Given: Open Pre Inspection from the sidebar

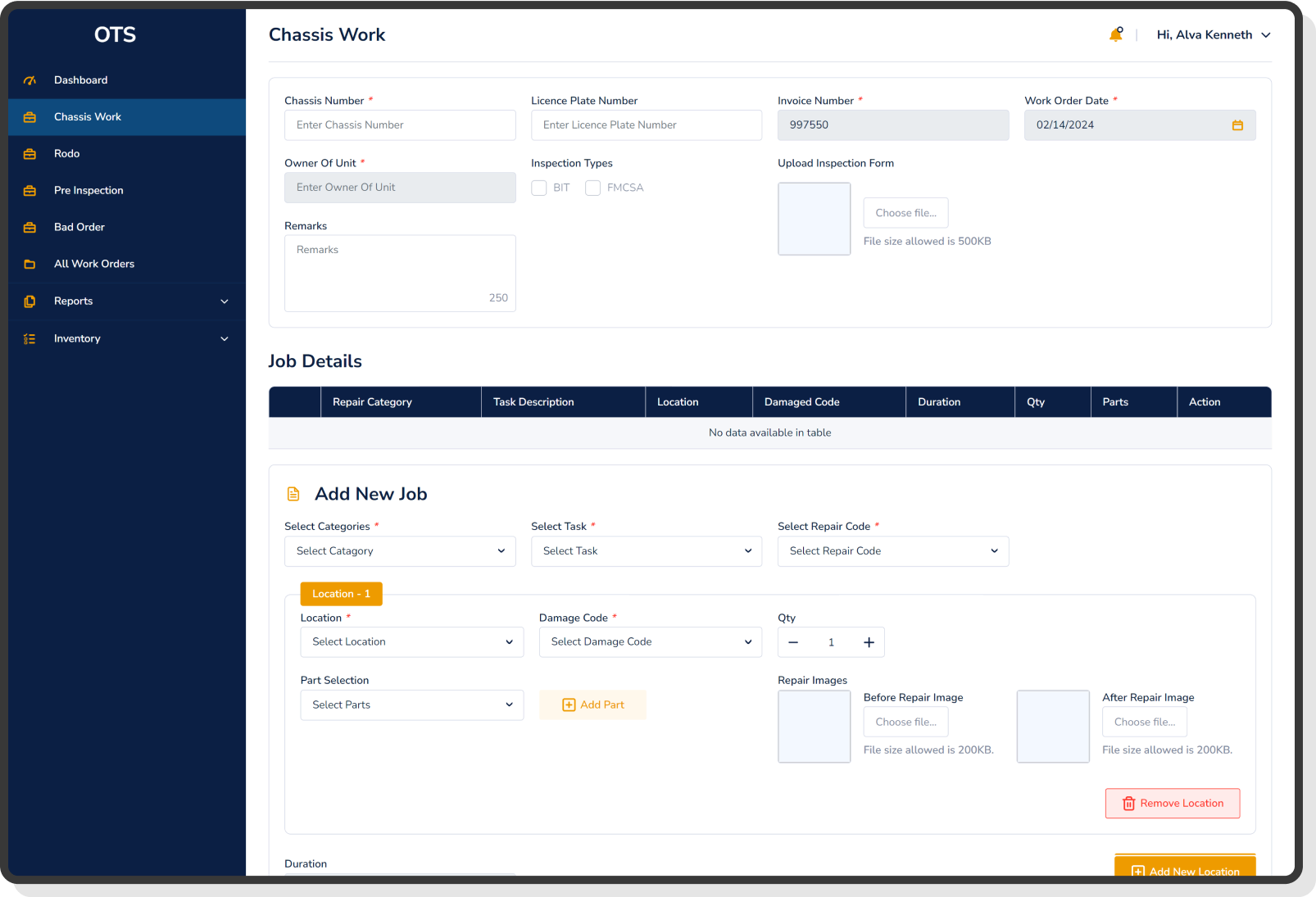Looking at the screenshot, I should [x=88, y=190].
